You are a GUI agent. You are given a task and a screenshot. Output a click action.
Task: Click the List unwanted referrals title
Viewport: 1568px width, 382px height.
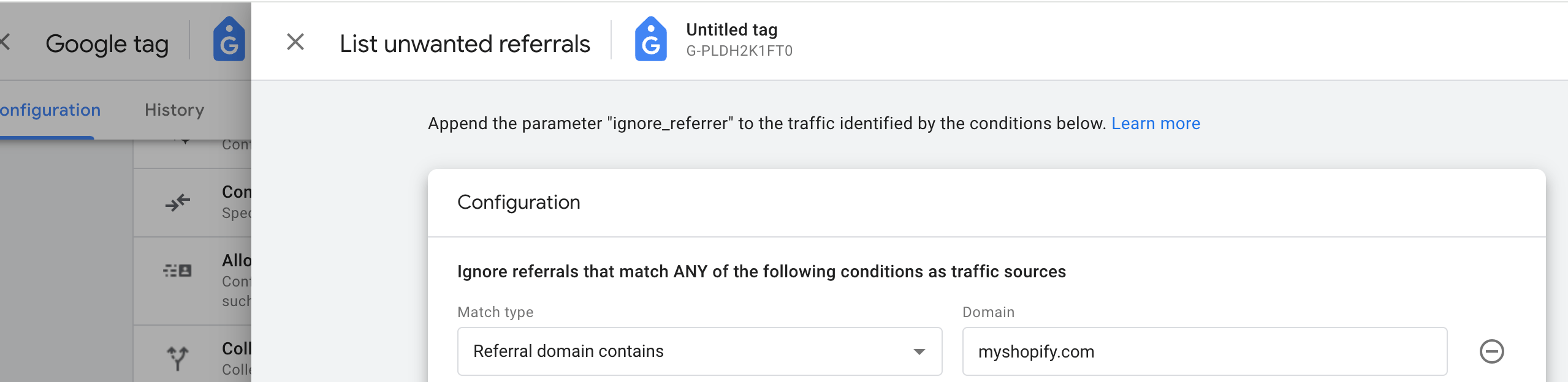pos(464,42)
